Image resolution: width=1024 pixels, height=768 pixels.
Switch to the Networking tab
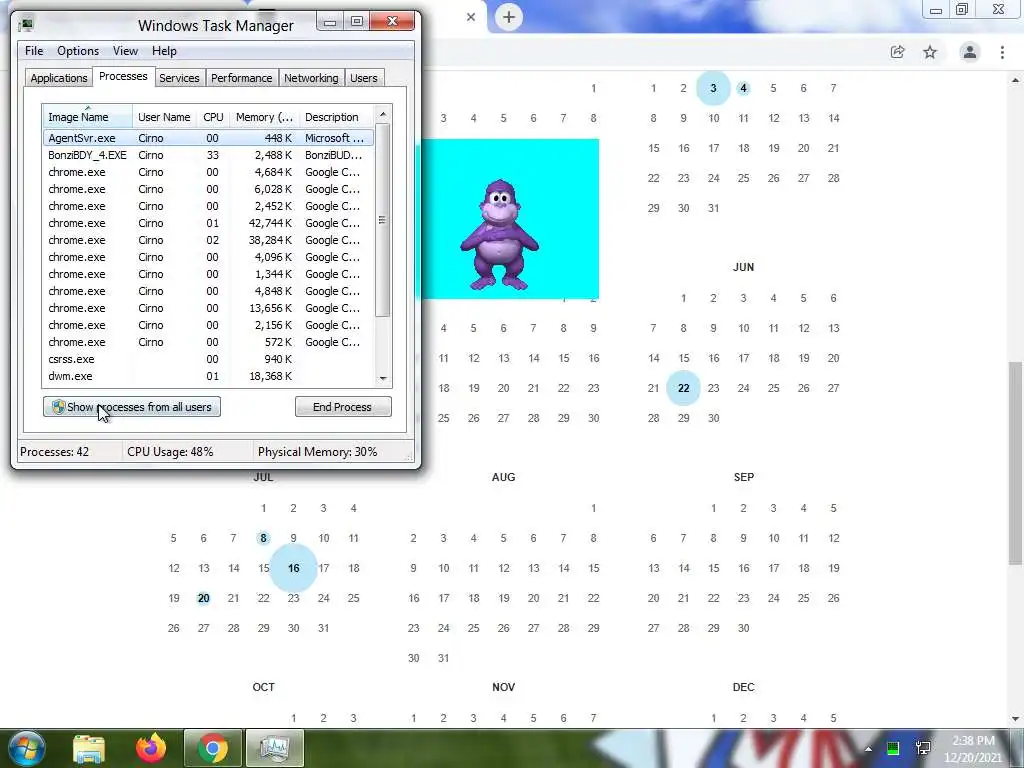tap(311, 78)
